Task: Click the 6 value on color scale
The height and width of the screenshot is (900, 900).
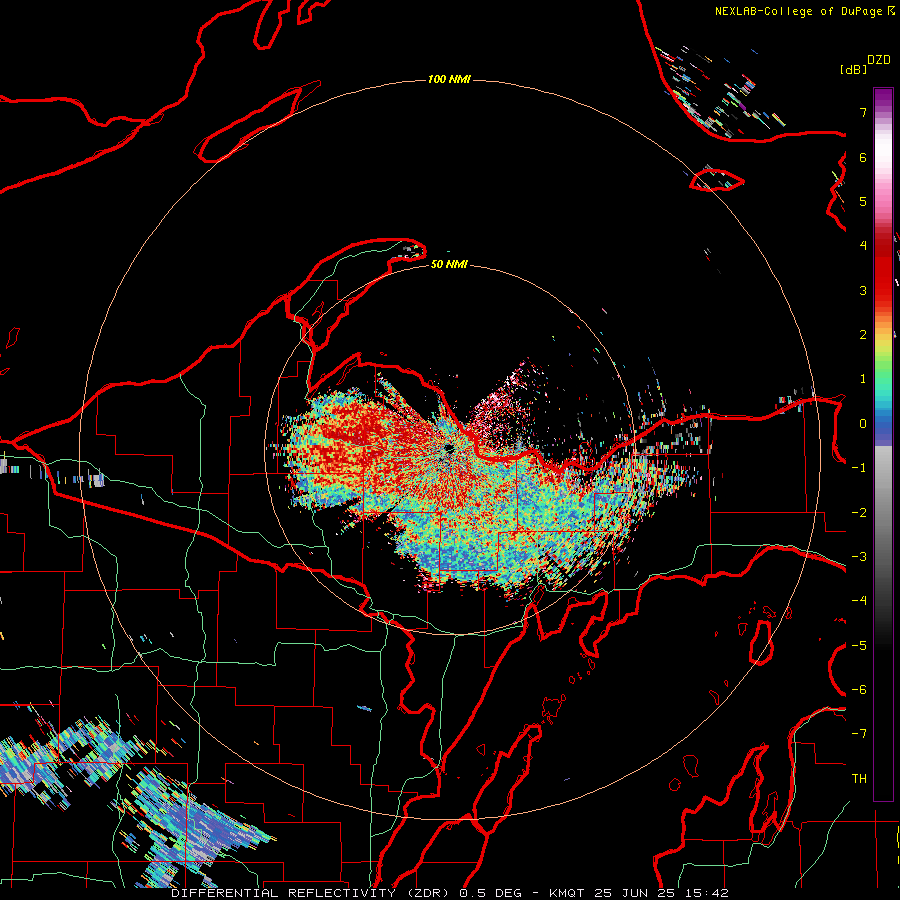Action: click(863, 157)
